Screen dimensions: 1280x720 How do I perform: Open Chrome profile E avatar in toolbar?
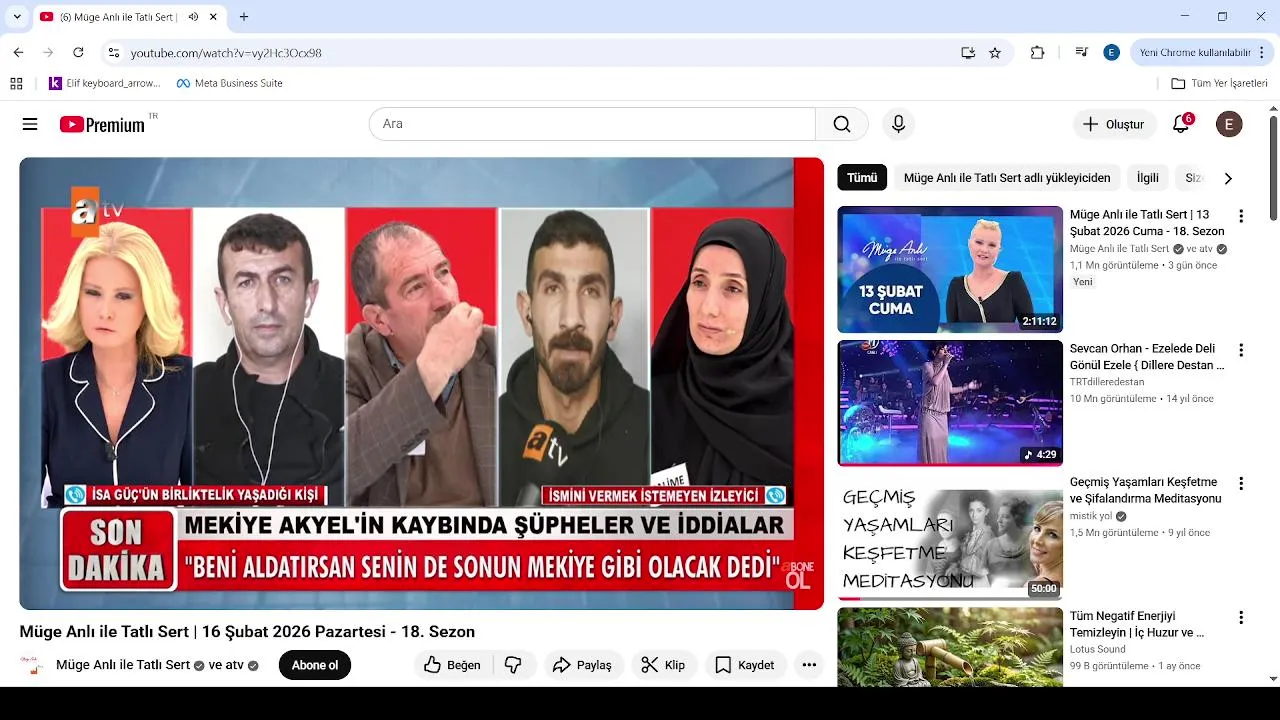point(1111,53)
